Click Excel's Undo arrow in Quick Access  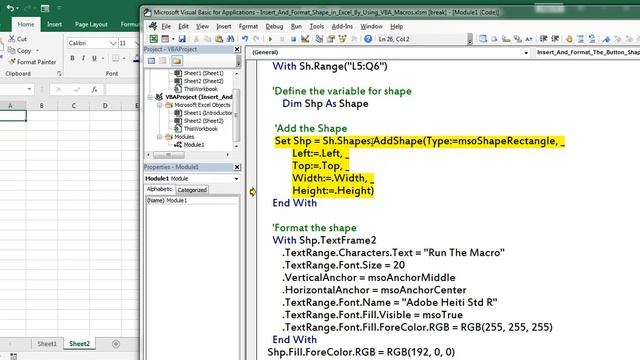(10, 8)
